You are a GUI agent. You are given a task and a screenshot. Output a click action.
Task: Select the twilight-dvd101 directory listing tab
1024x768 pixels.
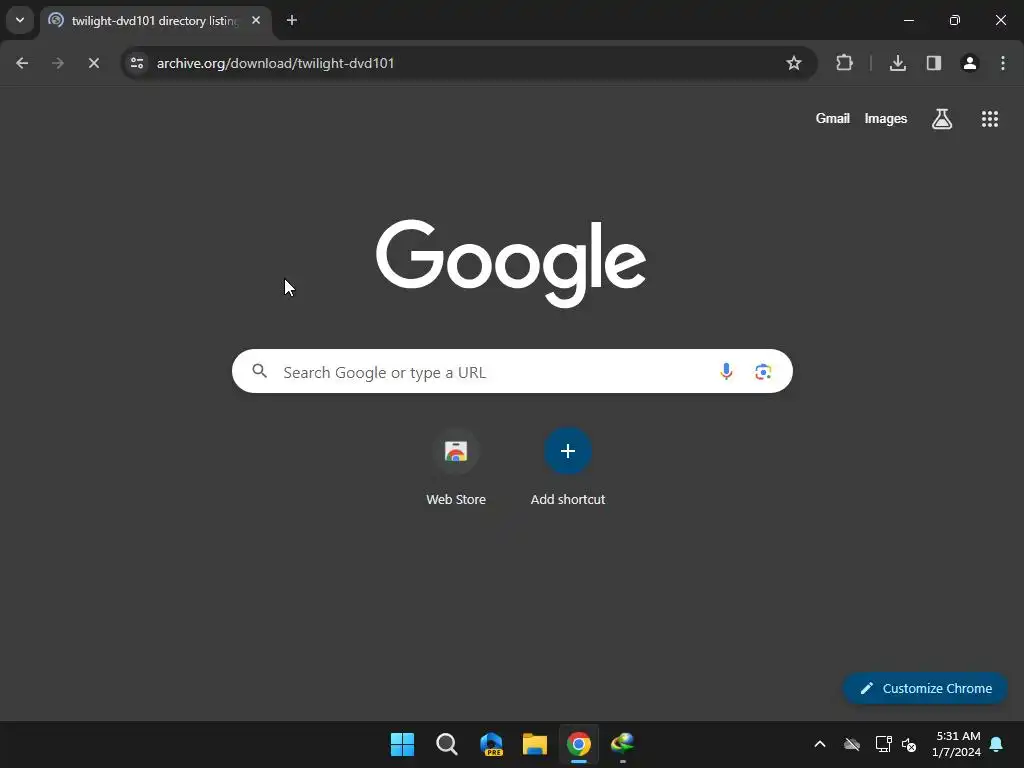point(155,21)
